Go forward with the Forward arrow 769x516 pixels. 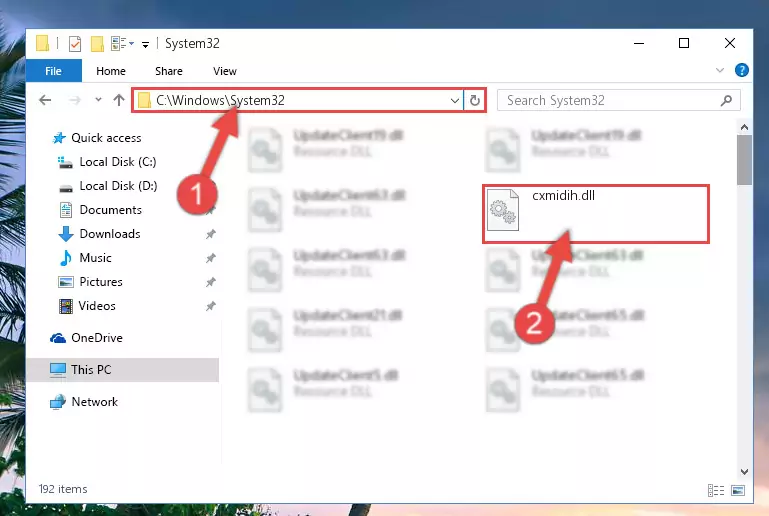point(75,100)
